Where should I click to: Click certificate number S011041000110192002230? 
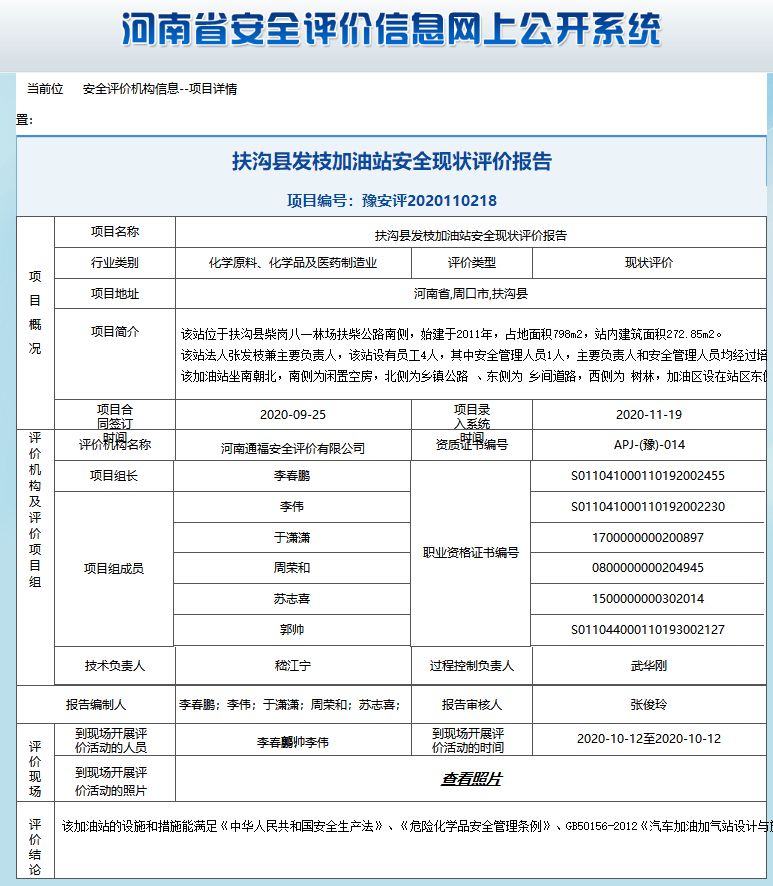pyautogui.click(x=648, y=507)
